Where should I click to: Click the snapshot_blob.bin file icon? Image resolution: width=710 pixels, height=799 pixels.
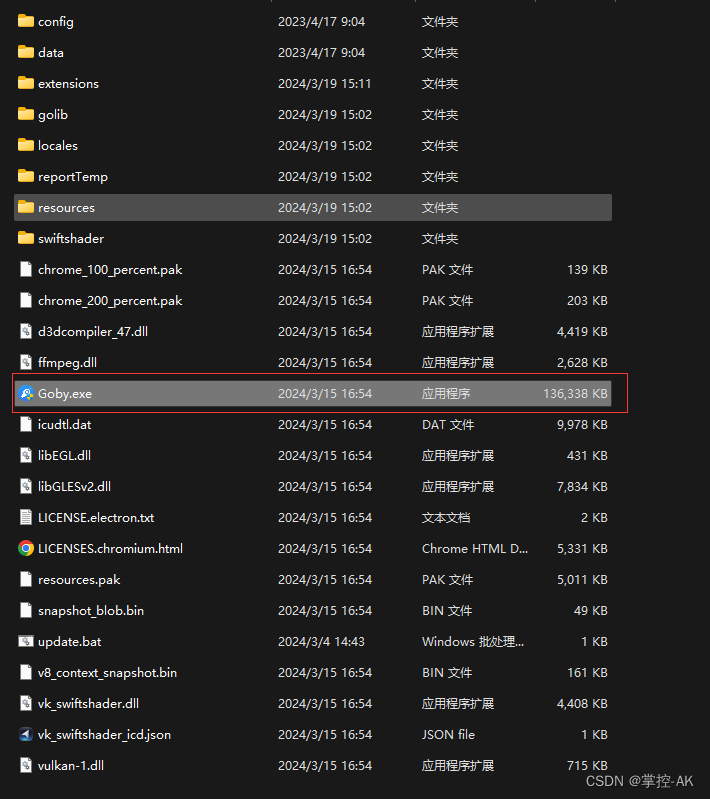click(x=26, y=610)
